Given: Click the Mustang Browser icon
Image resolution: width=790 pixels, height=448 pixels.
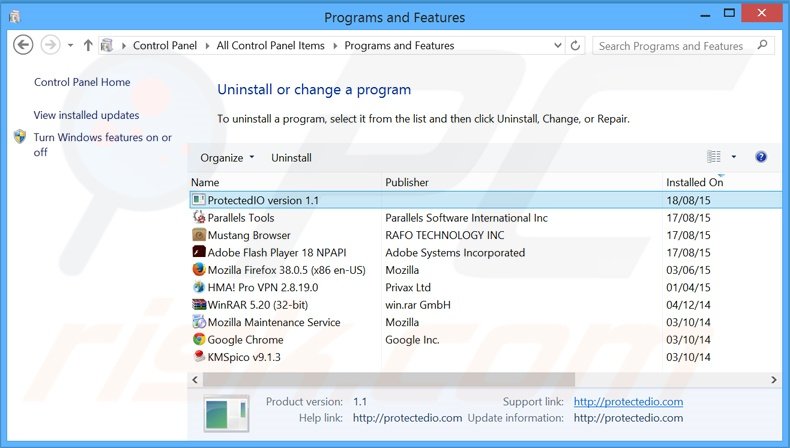Looking at the screenshot, I should [x=199, y=235].
